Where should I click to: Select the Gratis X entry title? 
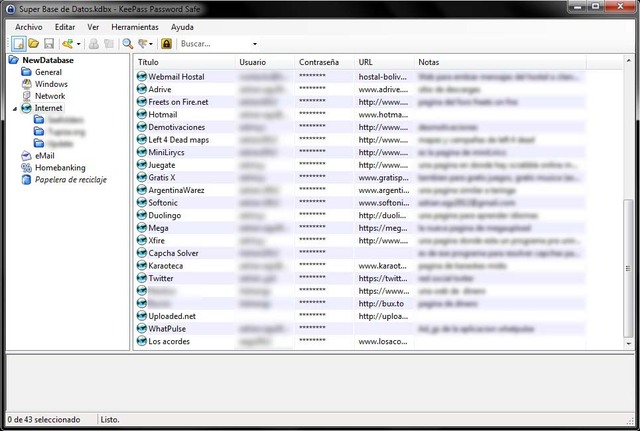(x=162, y=178)
